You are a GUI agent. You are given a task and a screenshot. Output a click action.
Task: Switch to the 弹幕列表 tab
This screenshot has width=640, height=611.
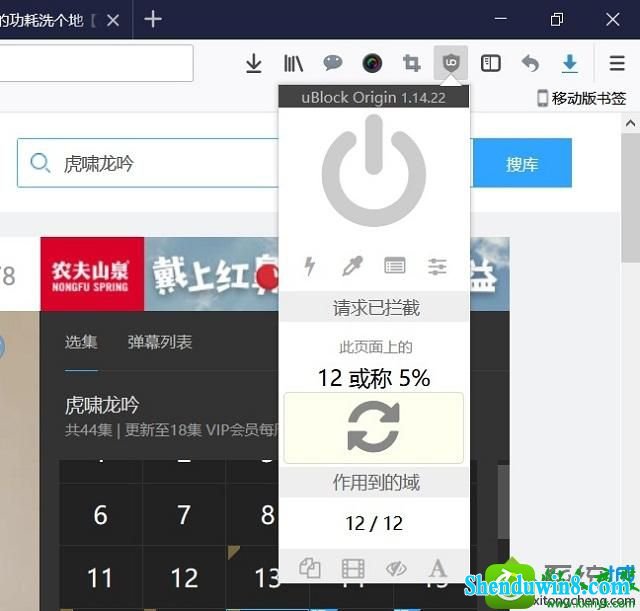pyautogui.click(x=160, y=342)
